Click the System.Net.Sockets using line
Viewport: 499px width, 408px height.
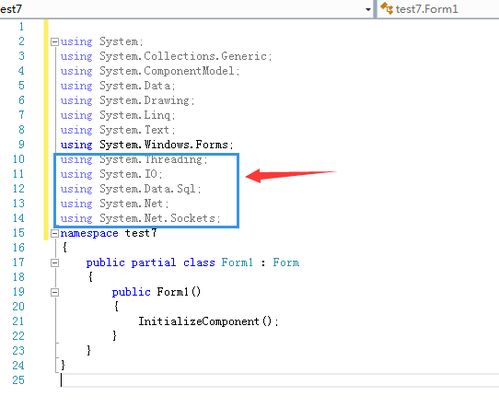tap(140, 218)
